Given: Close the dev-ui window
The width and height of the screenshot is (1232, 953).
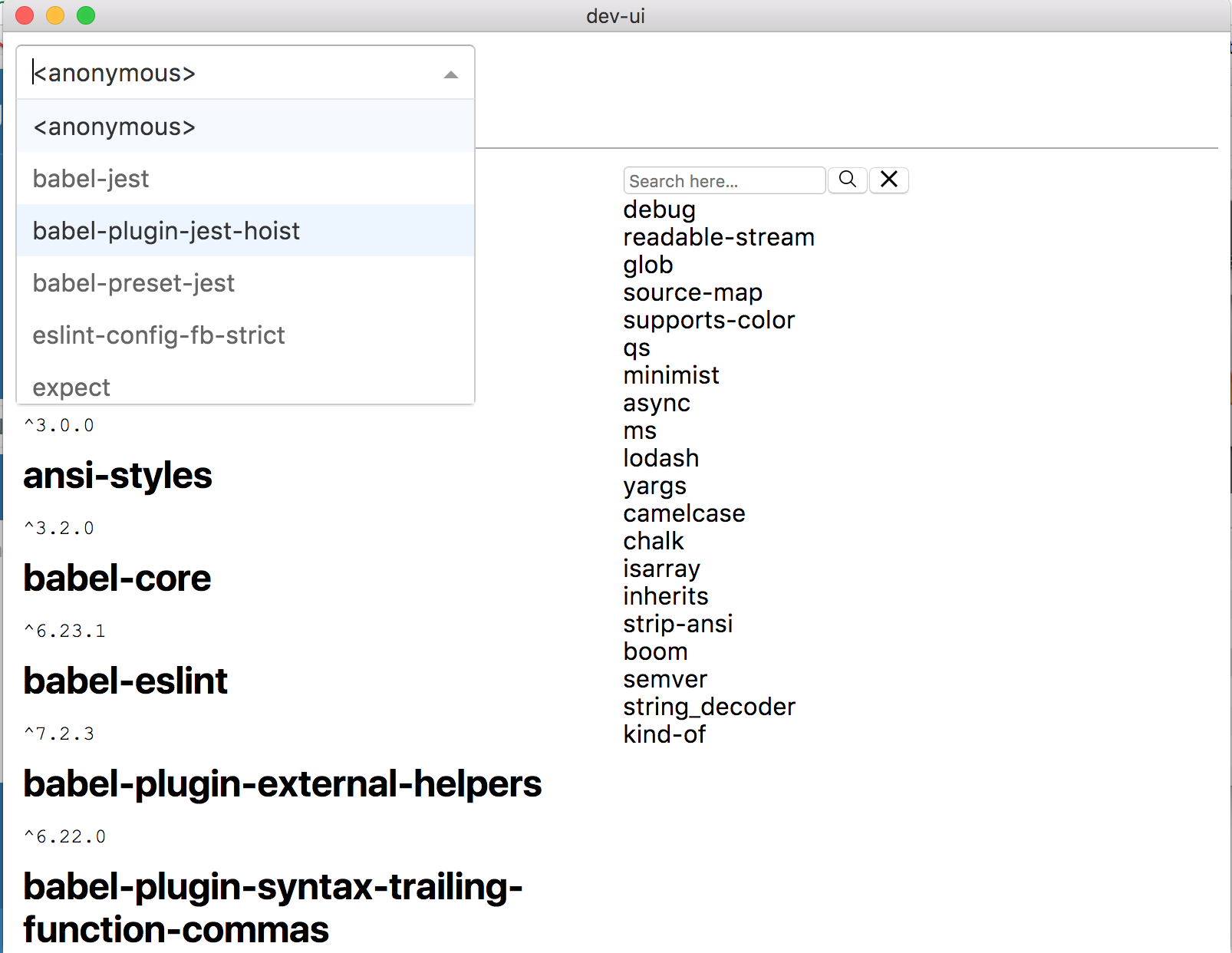Looking at the screenshot, I should pos(25,15).
